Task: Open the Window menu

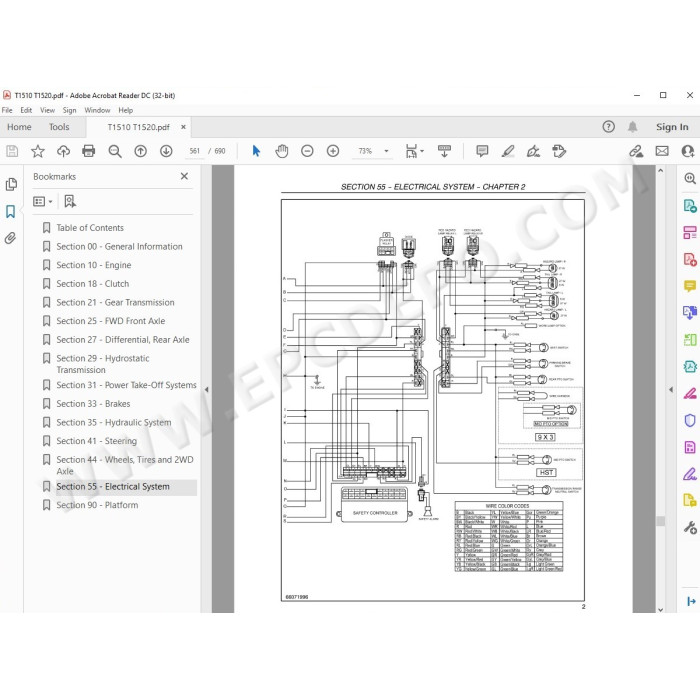Action: 97,110
